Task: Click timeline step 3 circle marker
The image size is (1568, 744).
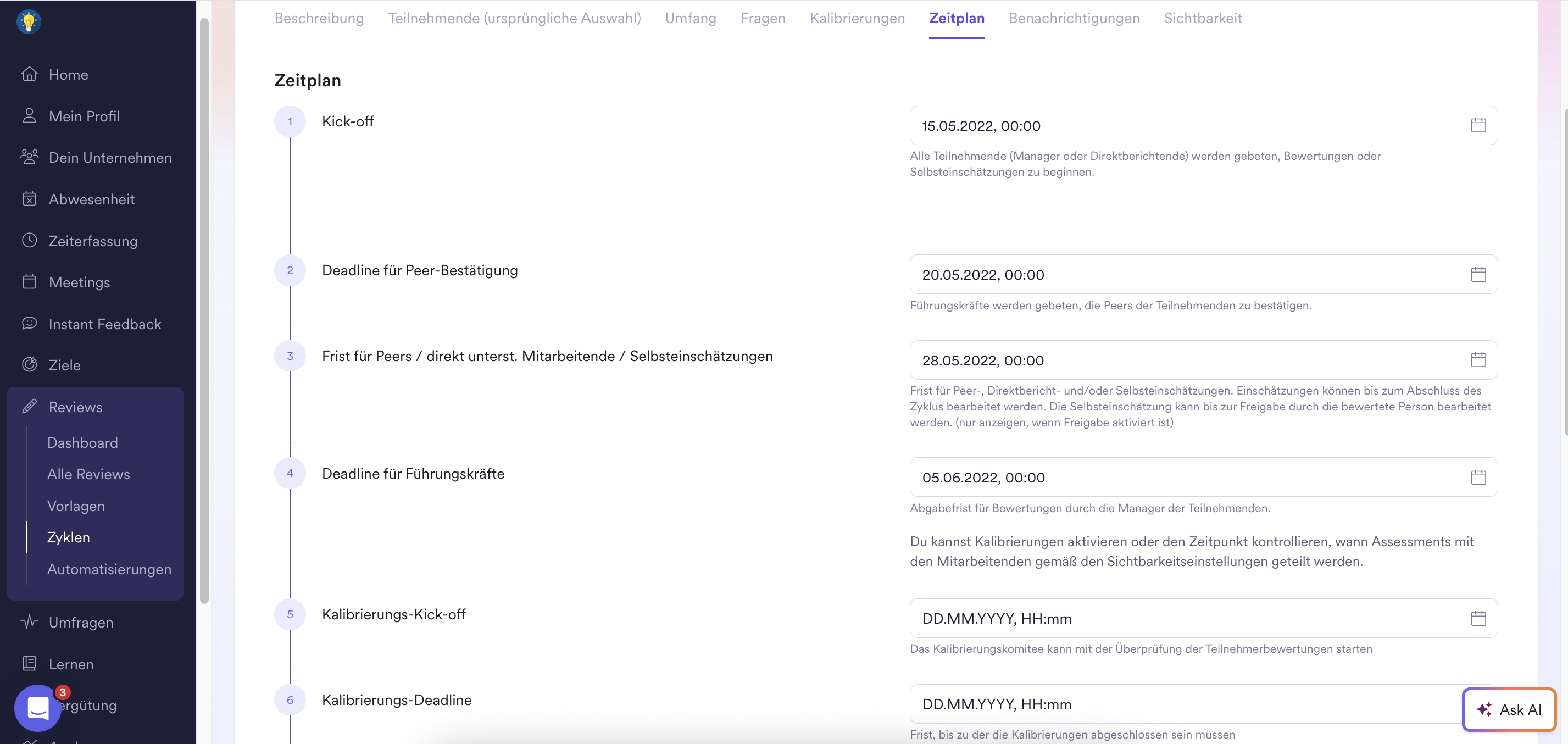Action: (290, 356)
